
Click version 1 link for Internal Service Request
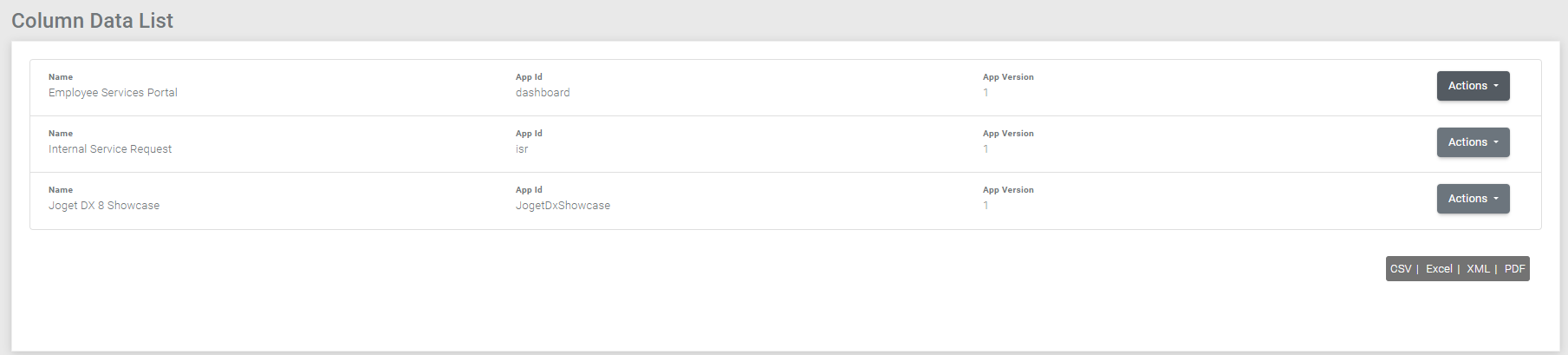click(x=986, y=149)
